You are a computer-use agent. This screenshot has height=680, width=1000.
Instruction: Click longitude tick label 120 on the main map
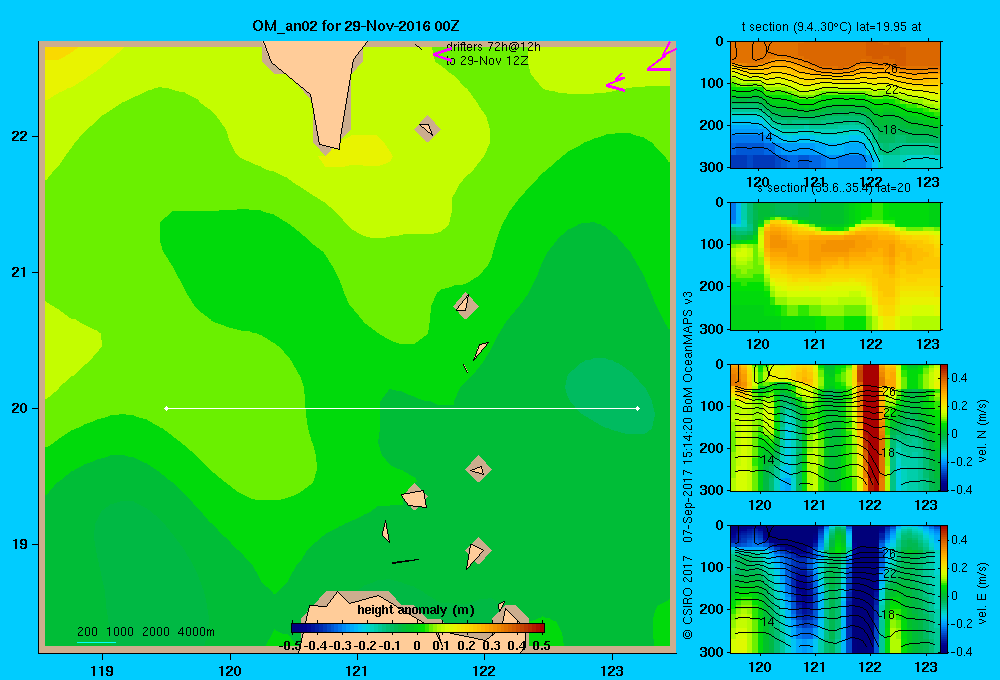coord(230,670)
